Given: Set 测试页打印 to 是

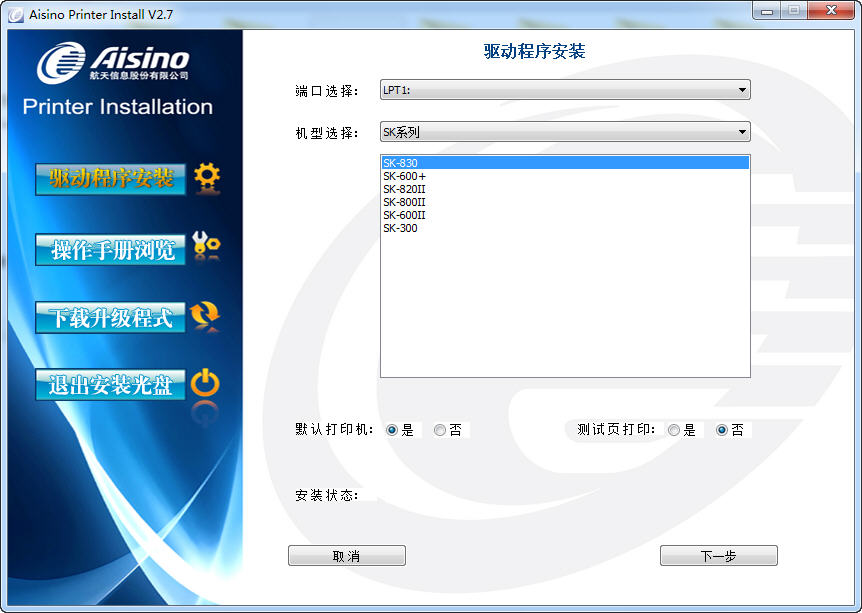Looking at the screenshot, I should click(x=674, y=430).
